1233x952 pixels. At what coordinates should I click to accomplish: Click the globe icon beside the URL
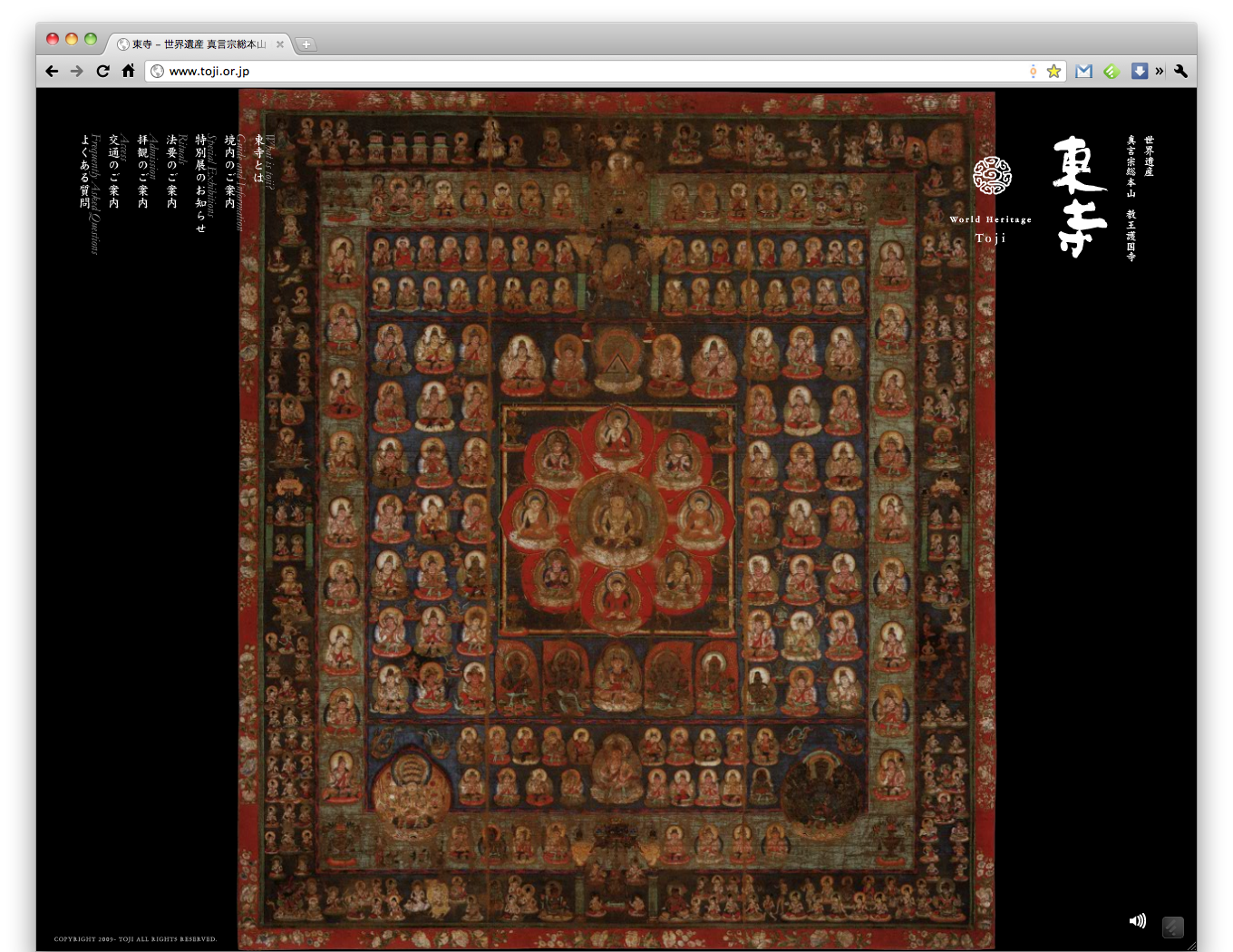tap(158, 71)
